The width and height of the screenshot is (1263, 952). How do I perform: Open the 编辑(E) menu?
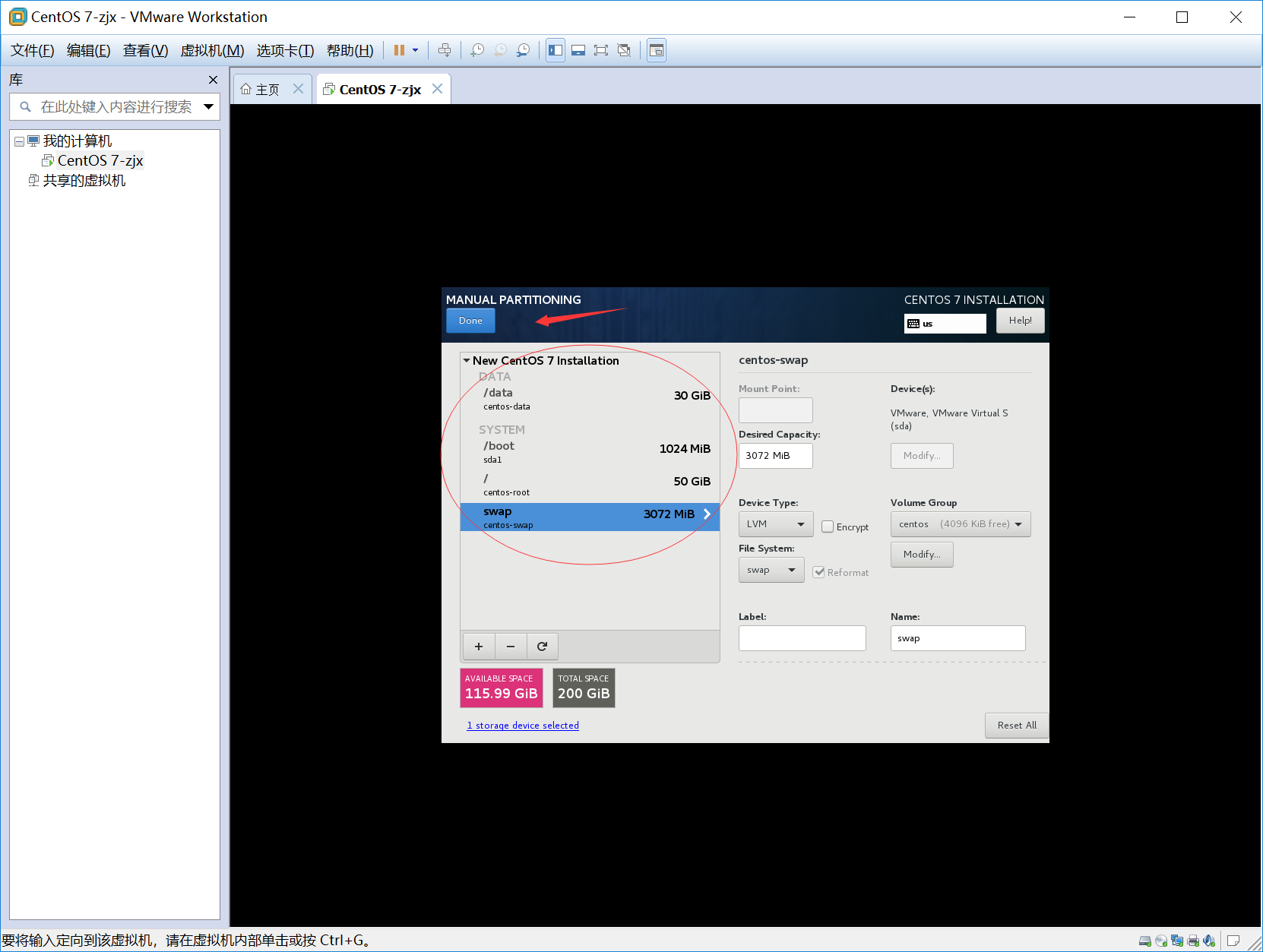pyautogui.click(x=89, y=50)
